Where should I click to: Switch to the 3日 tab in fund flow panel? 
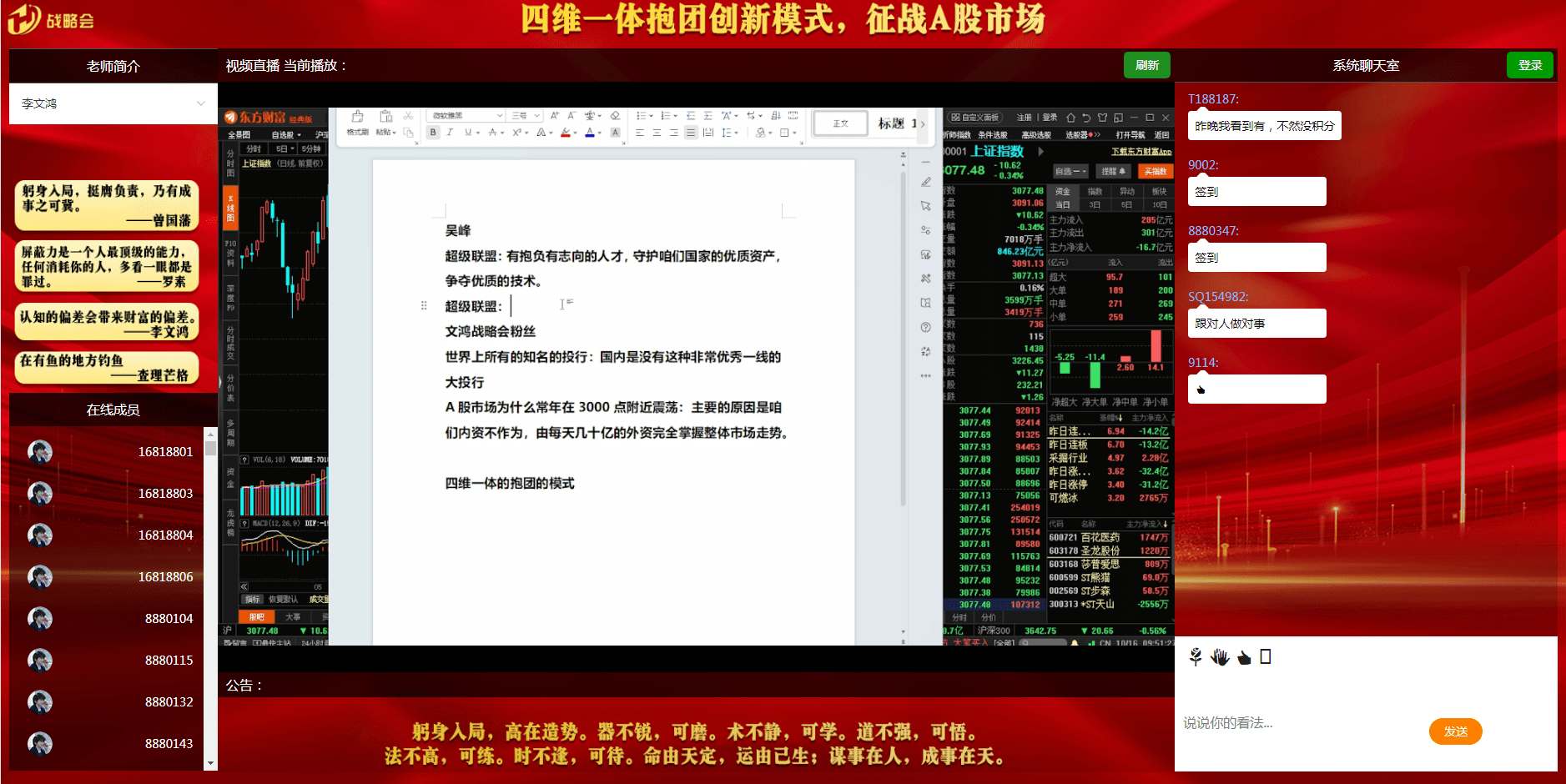(x=1095, y=206)
